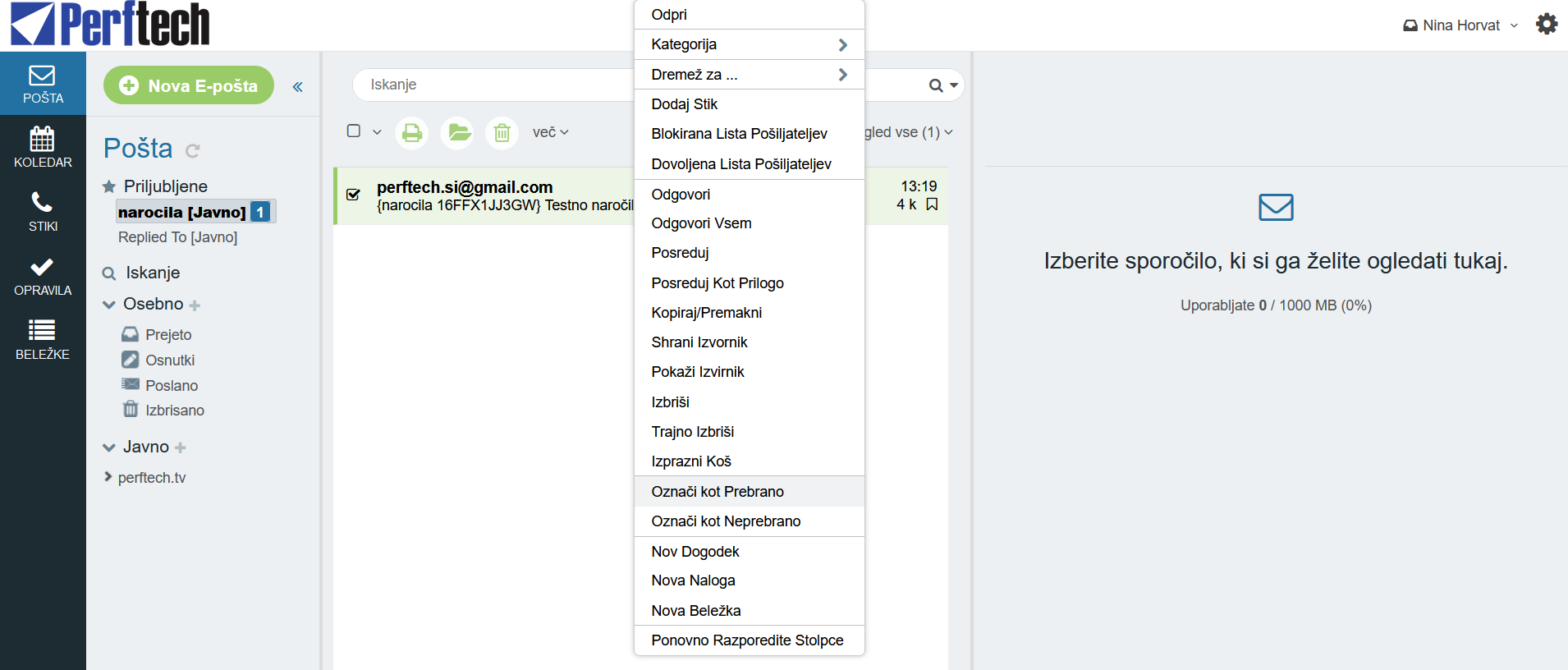
Task: Open the Nina Horvat account menu
Action: [1460, 25]
